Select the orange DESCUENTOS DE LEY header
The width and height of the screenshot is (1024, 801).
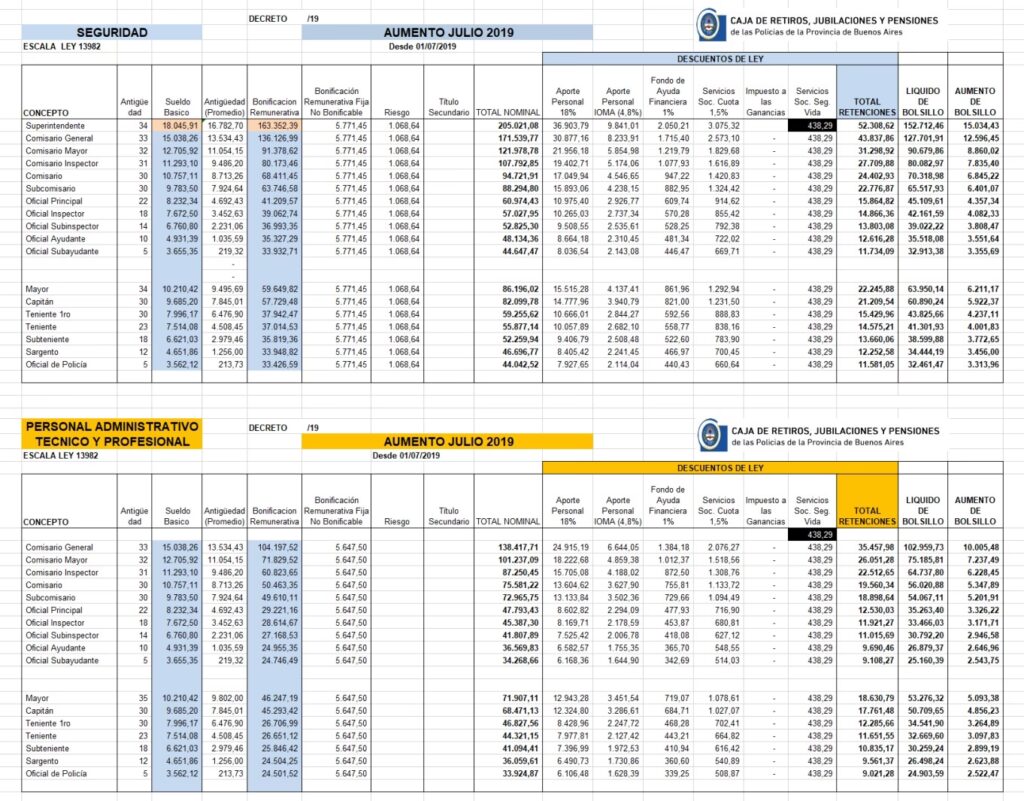719,467
